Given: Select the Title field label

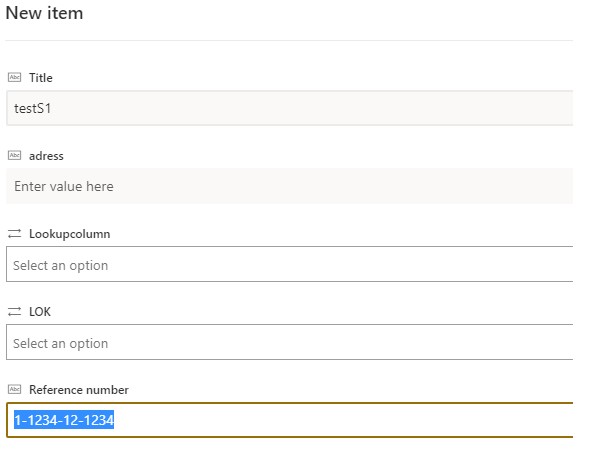Looking at the screenshot, I should click(x=41, y=78).
